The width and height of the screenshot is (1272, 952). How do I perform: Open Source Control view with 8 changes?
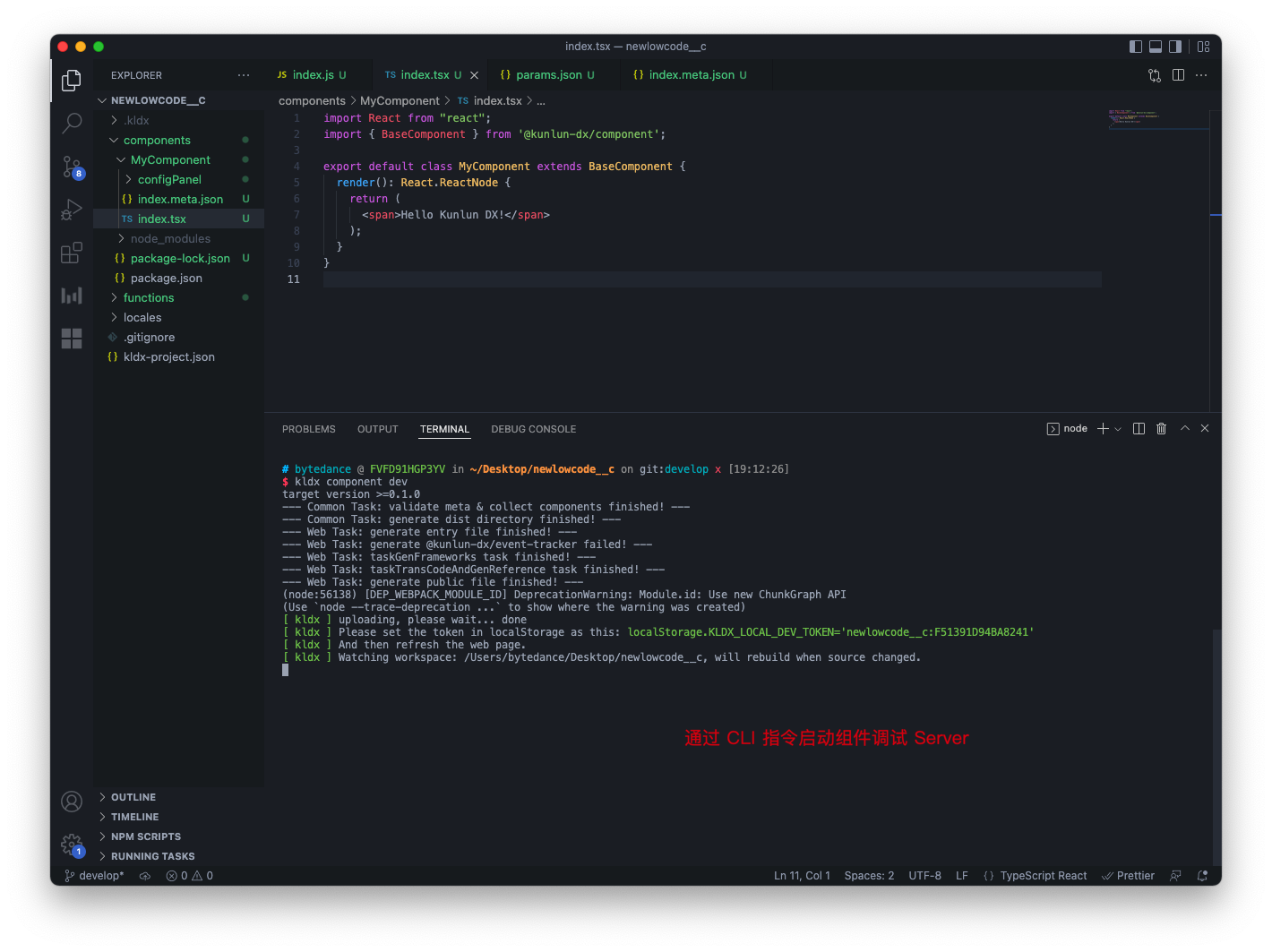click(72, 167)
